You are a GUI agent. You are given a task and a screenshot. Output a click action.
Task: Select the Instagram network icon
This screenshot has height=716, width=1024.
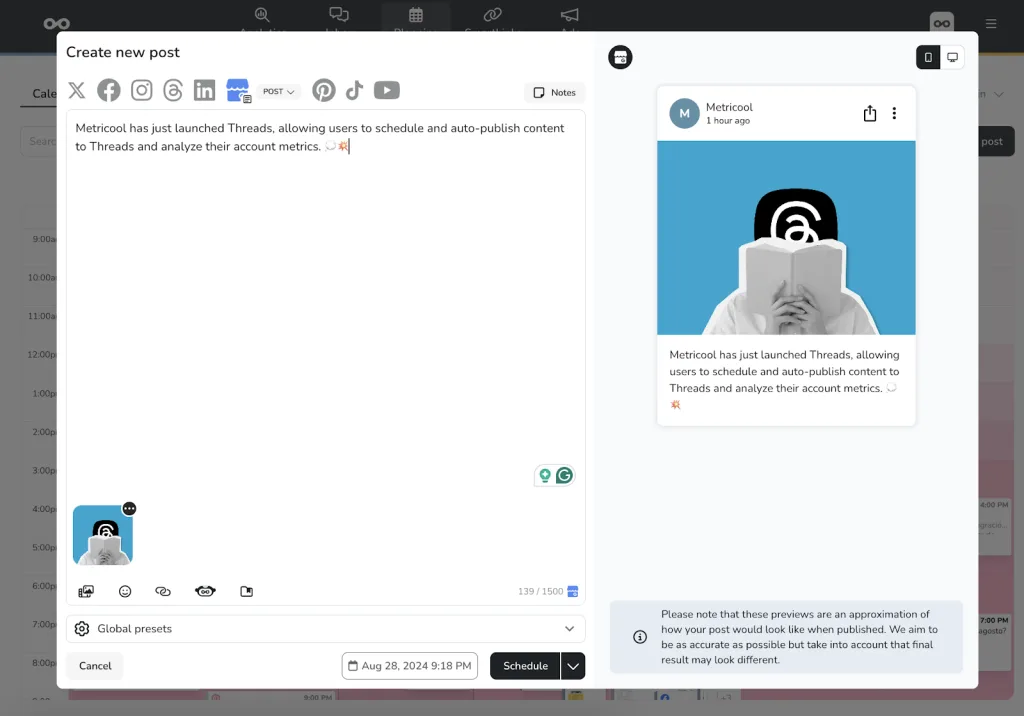click(x=141, y=90)
